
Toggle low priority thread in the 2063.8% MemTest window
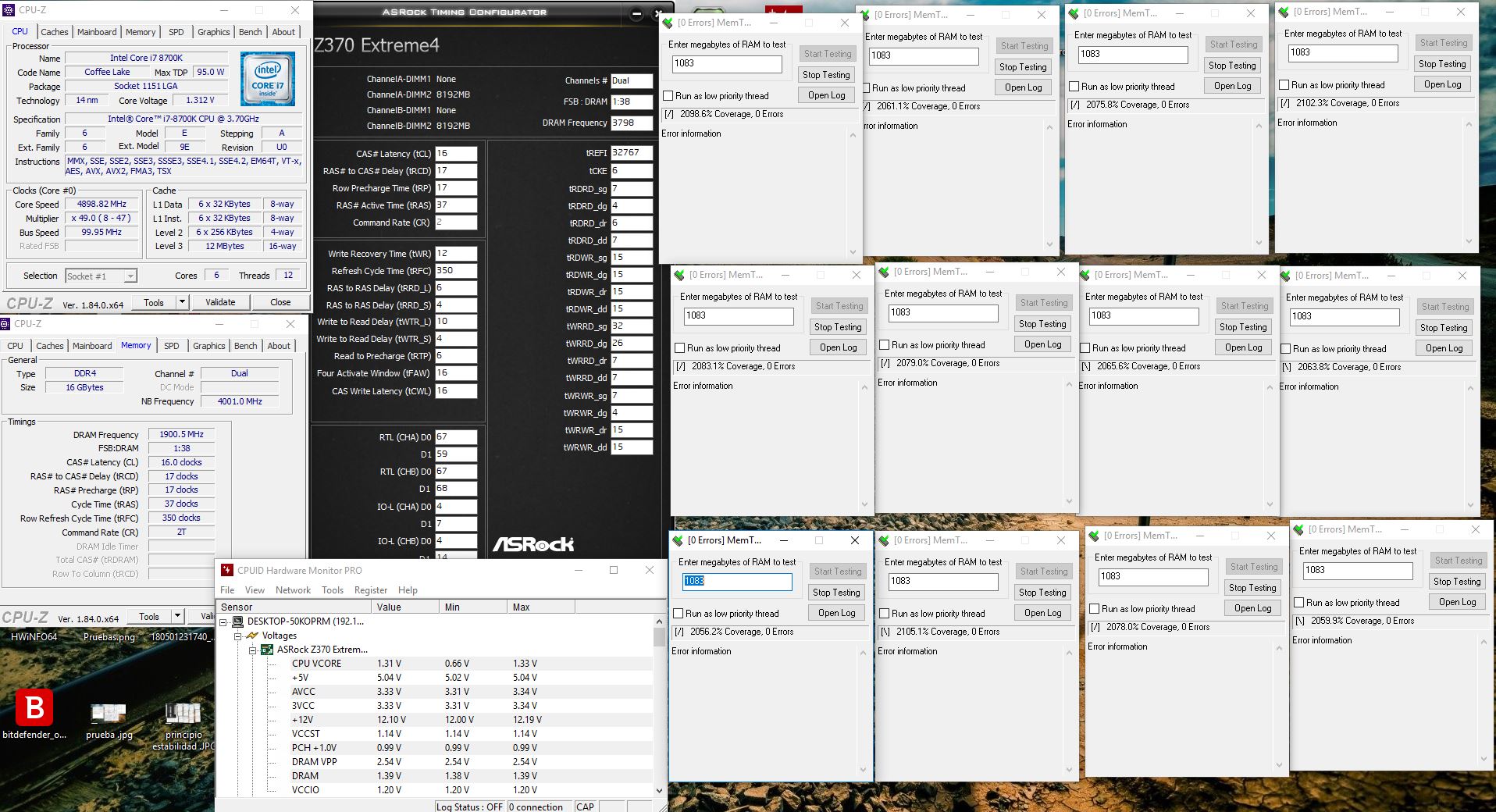[x=1286, y=349]
